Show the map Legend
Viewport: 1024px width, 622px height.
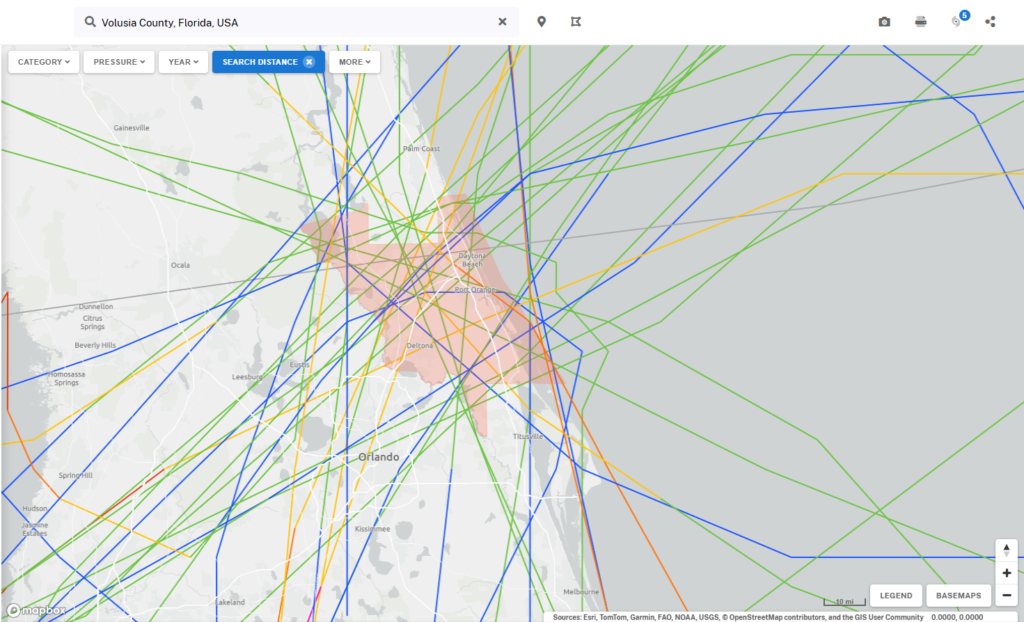[895, 596]
